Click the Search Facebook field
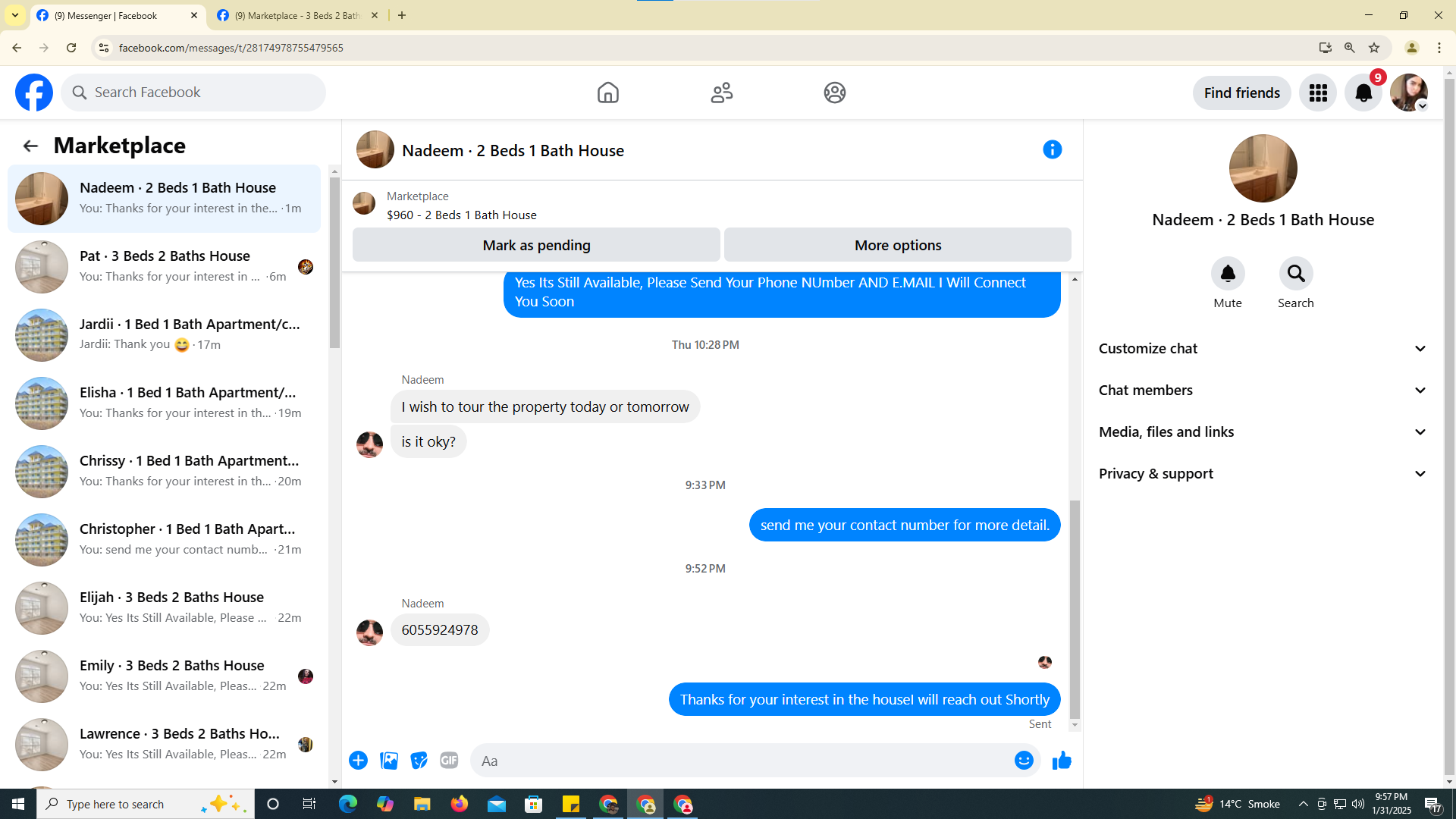 (193, 93)
